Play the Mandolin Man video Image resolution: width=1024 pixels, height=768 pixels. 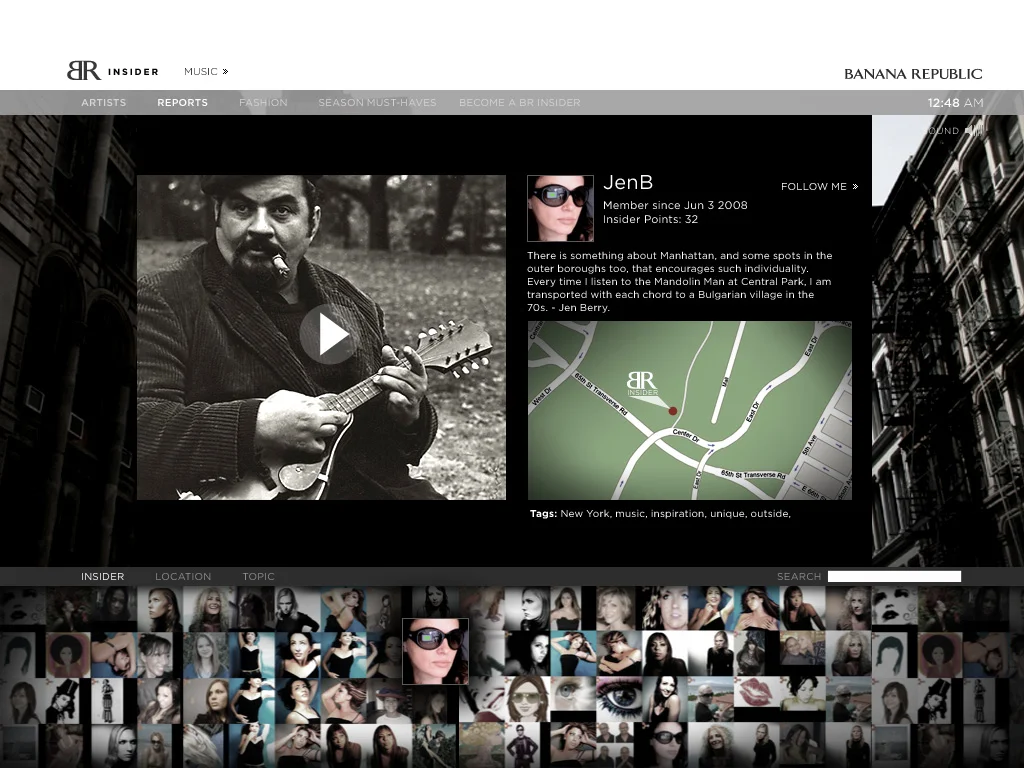pyautogui.click(x=328, y=334)
